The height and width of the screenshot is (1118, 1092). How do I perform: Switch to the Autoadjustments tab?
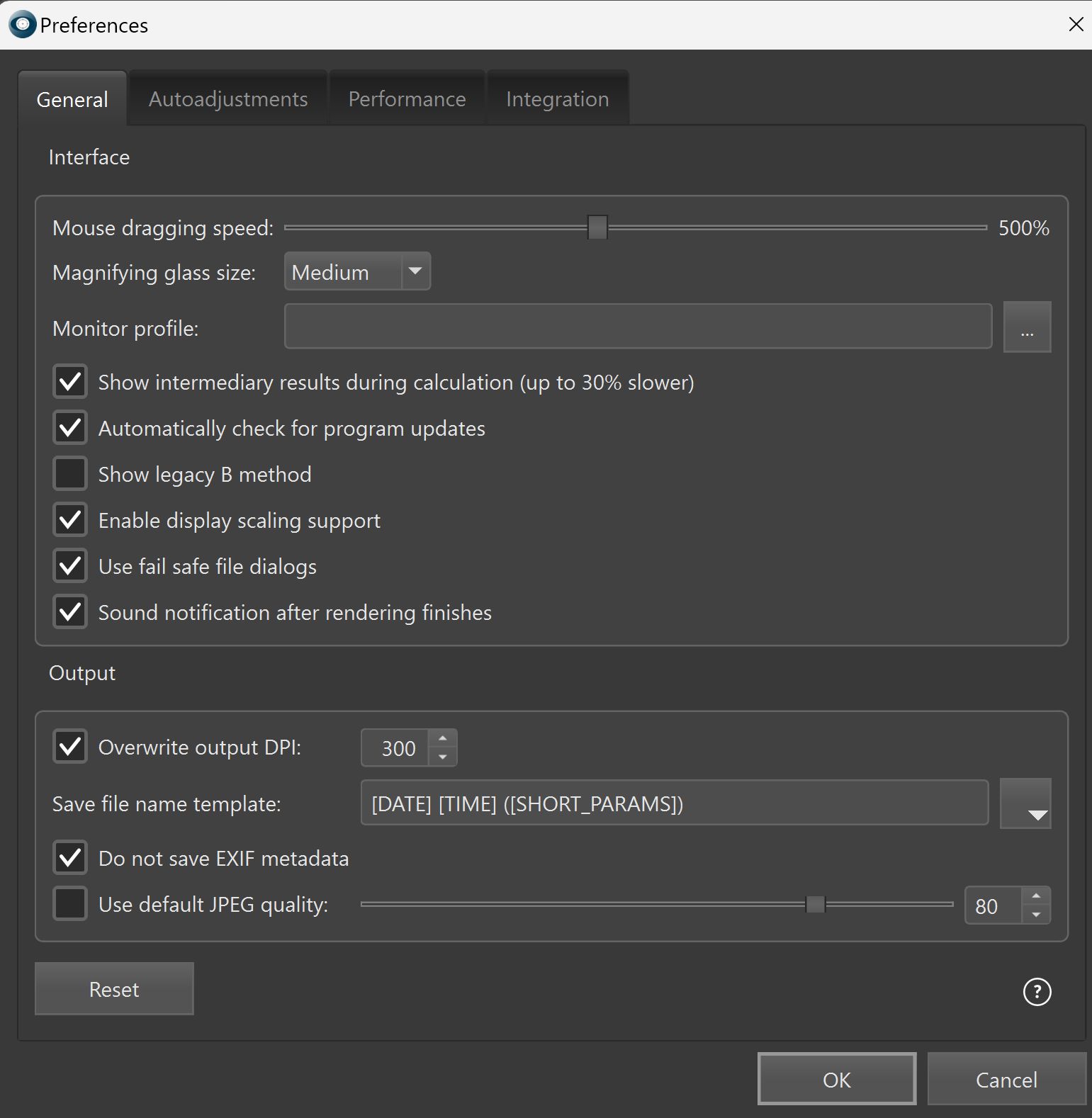pyautogui.click(x=228, y=99)
